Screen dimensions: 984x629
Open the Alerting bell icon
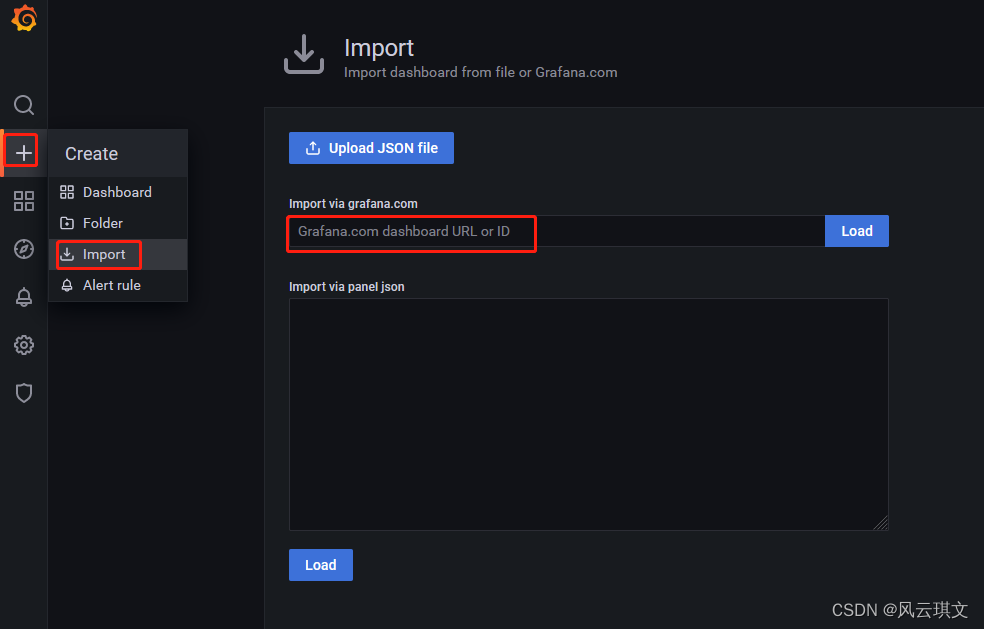(x=23, y=296)
